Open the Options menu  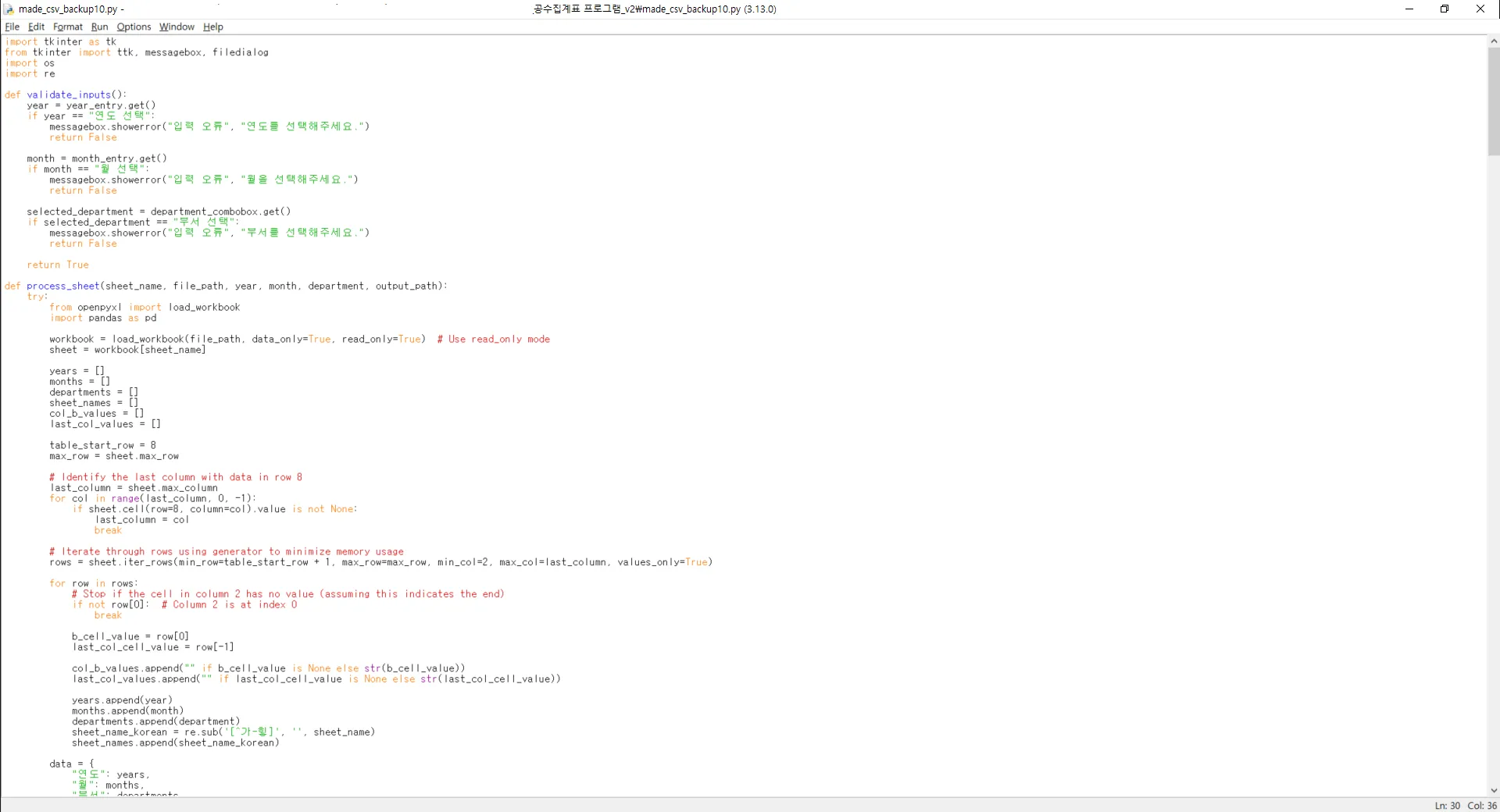[134, 27]
